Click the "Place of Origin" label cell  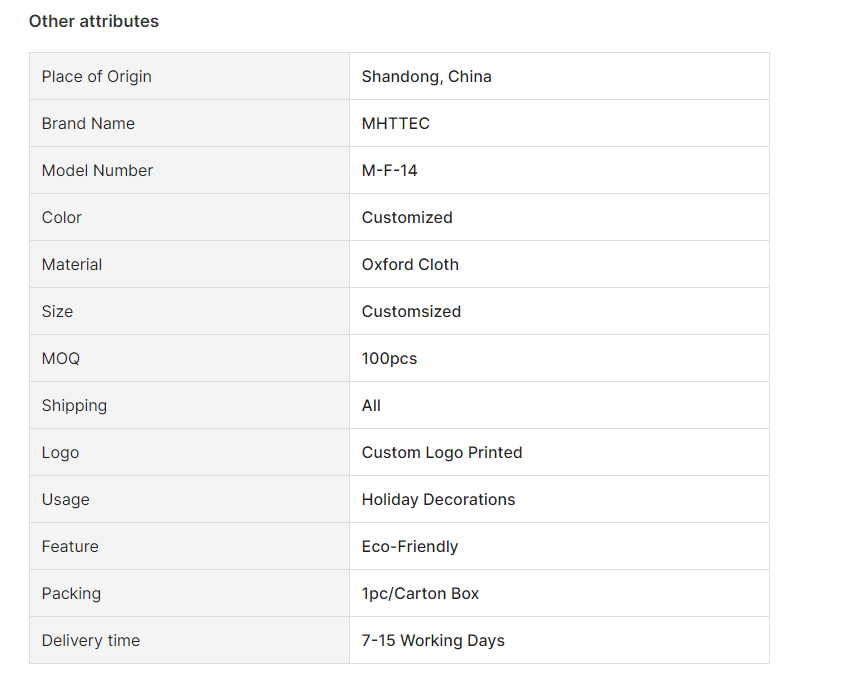[x=96, y=77]
